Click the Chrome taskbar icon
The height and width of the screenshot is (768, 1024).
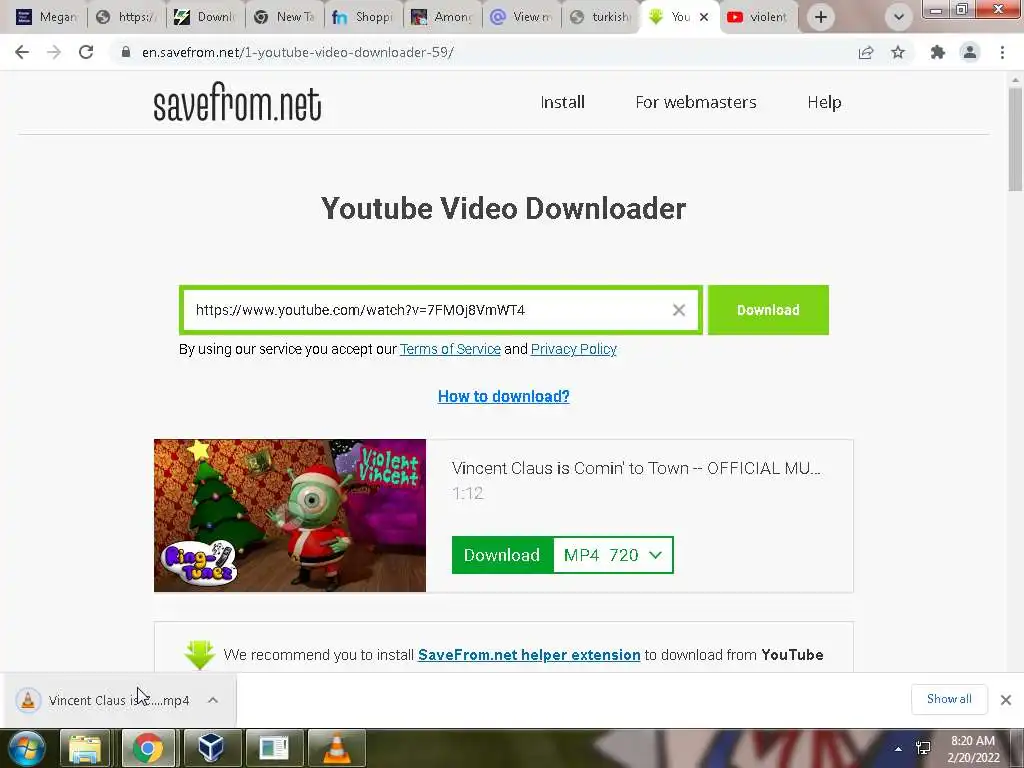148,748
